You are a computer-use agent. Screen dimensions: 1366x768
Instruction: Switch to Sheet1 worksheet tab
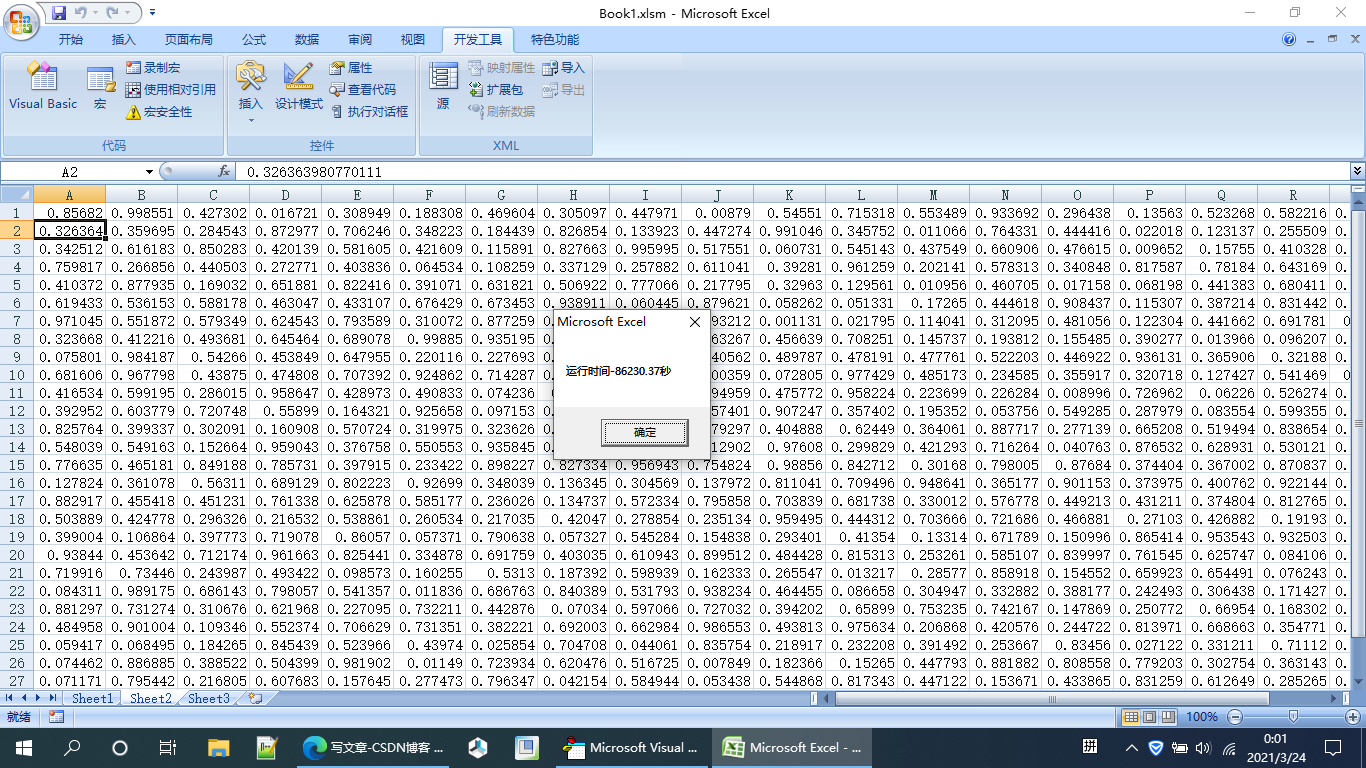[92, 699]
